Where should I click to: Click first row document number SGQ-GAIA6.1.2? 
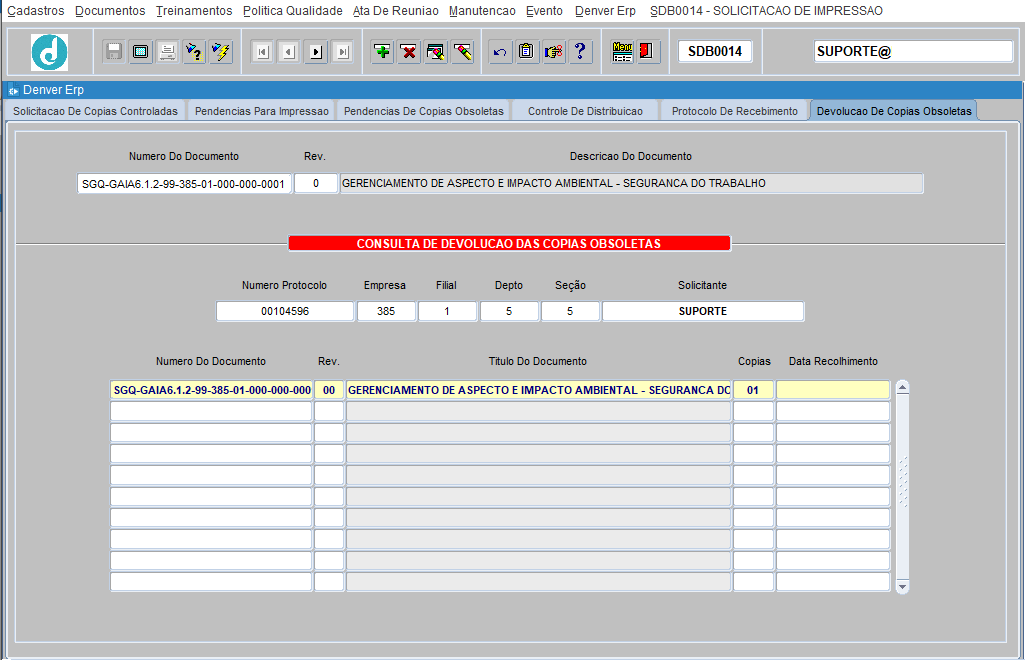[211, 390]
